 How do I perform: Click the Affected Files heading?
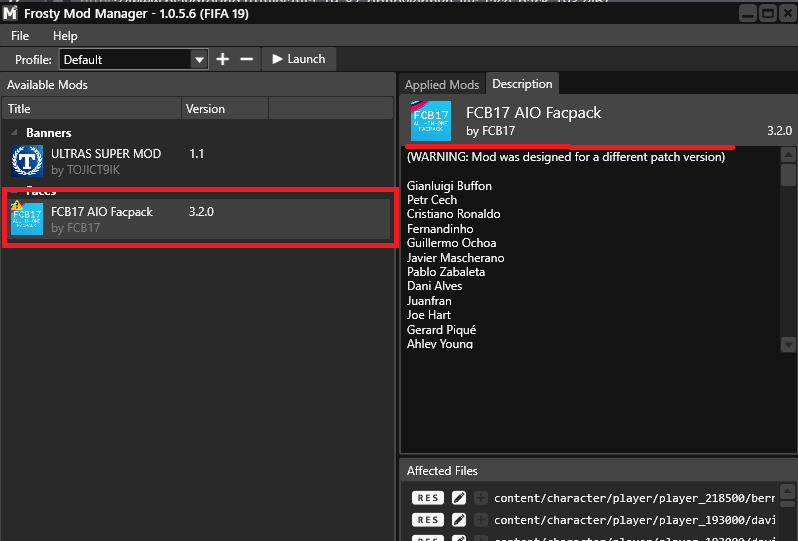click(442, 471)
